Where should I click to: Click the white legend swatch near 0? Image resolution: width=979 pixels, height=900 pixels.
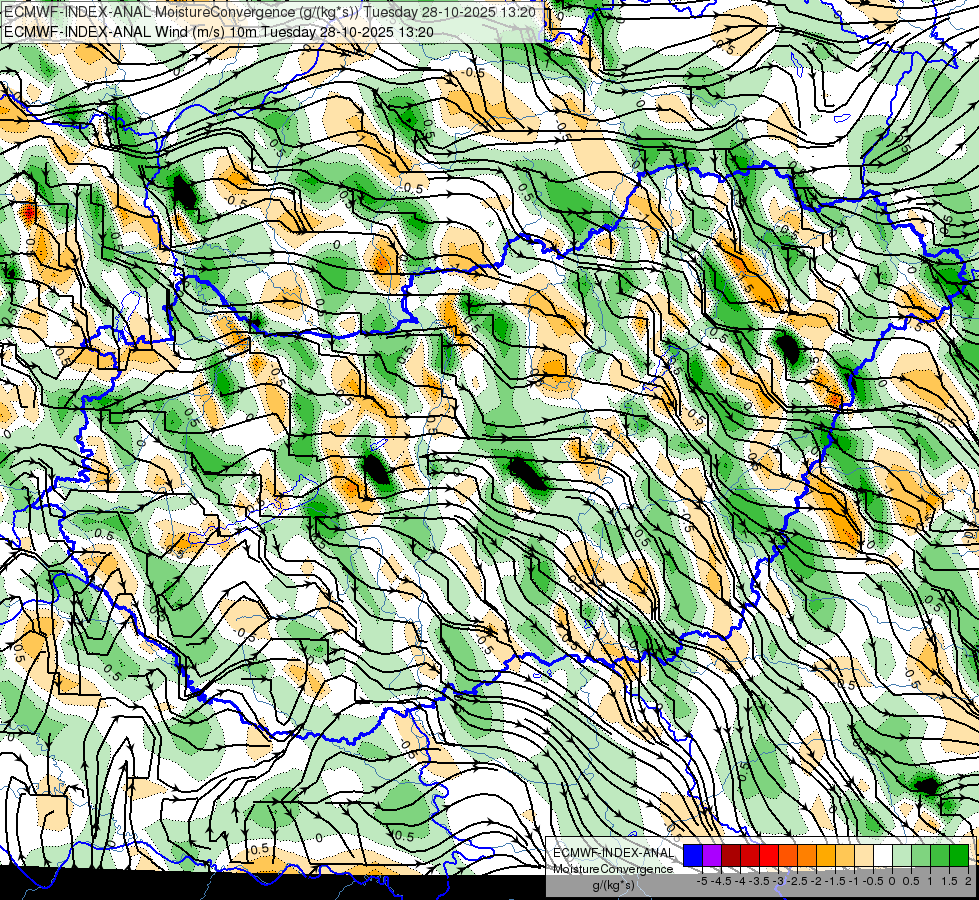[x=883, y=856]
